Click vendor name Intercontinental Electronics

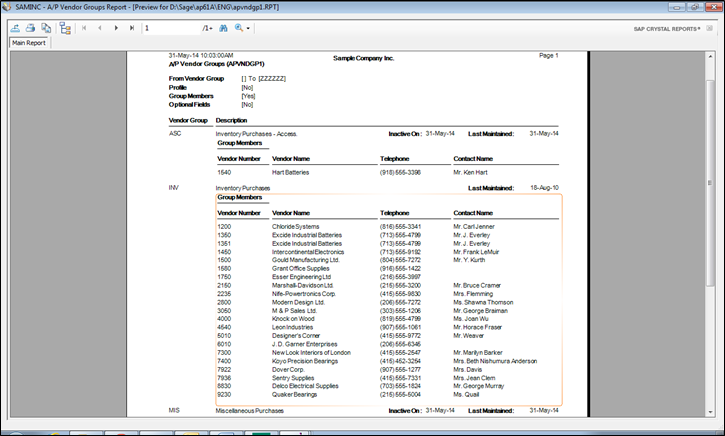[x=308, y=252]
